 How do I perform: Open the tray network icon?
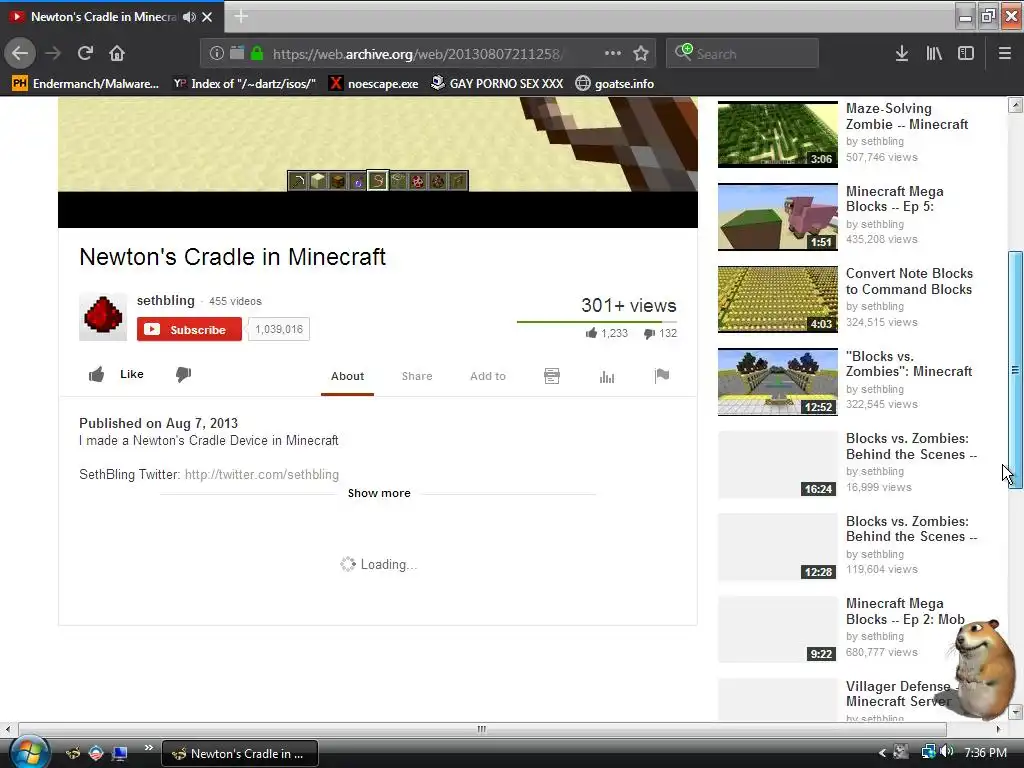928,752
